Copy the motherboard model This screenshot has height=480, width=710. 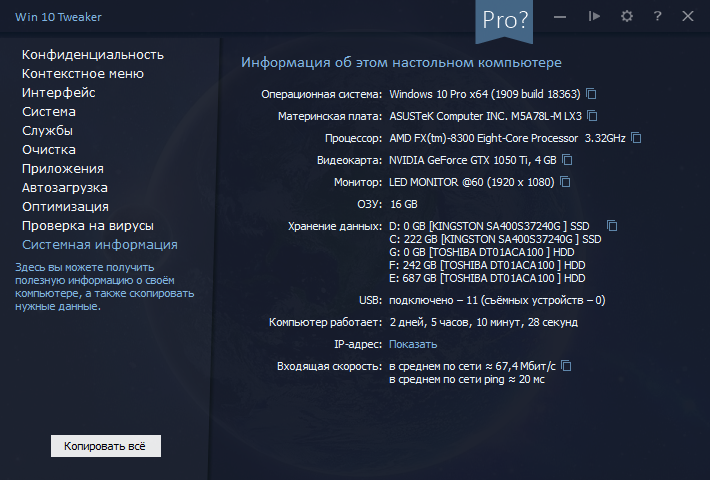(592, 116)
